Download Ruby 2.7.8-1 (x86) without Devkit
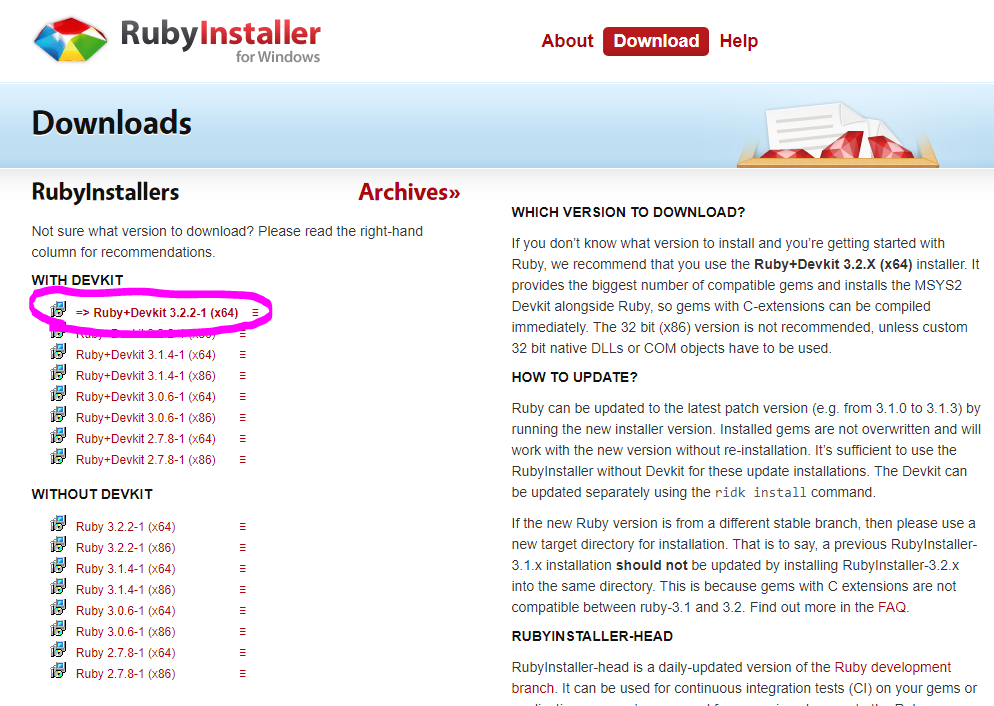This screenshot has width=994, height=706. click(x=126, y=673)
